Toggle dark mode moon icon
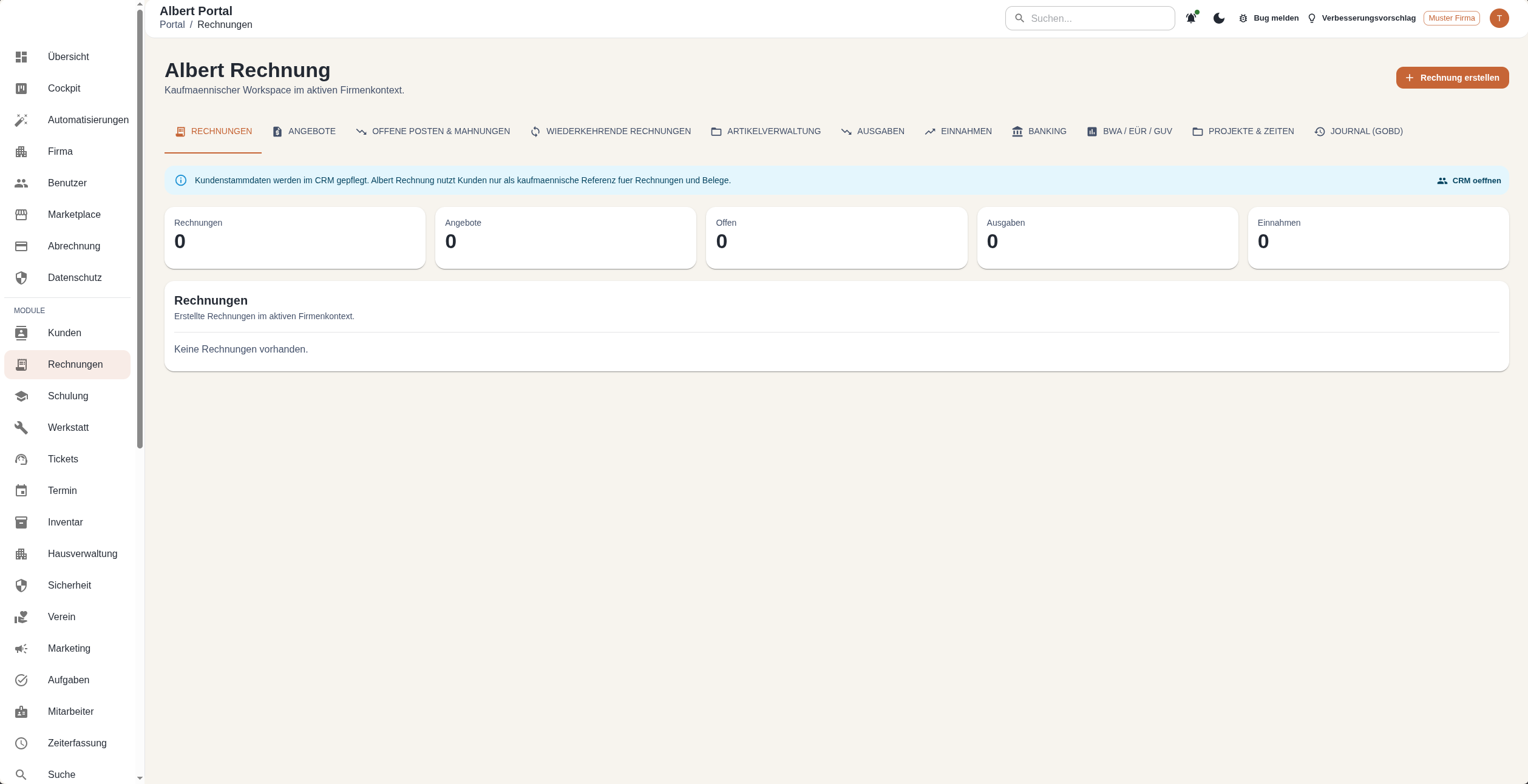Screen dimensions: 1528x784 (1219, 18)
